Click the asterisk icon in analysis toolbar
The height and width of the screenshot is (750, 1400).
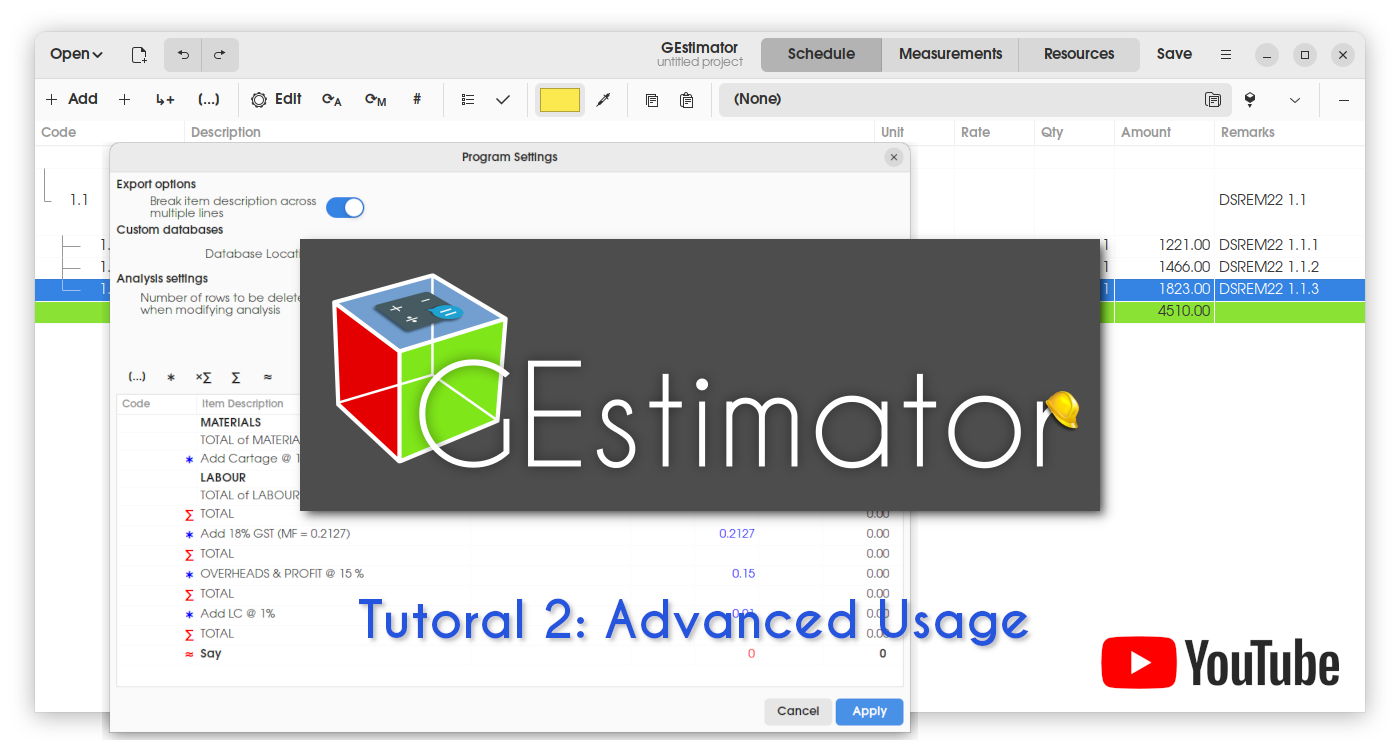tap(171, 377)
